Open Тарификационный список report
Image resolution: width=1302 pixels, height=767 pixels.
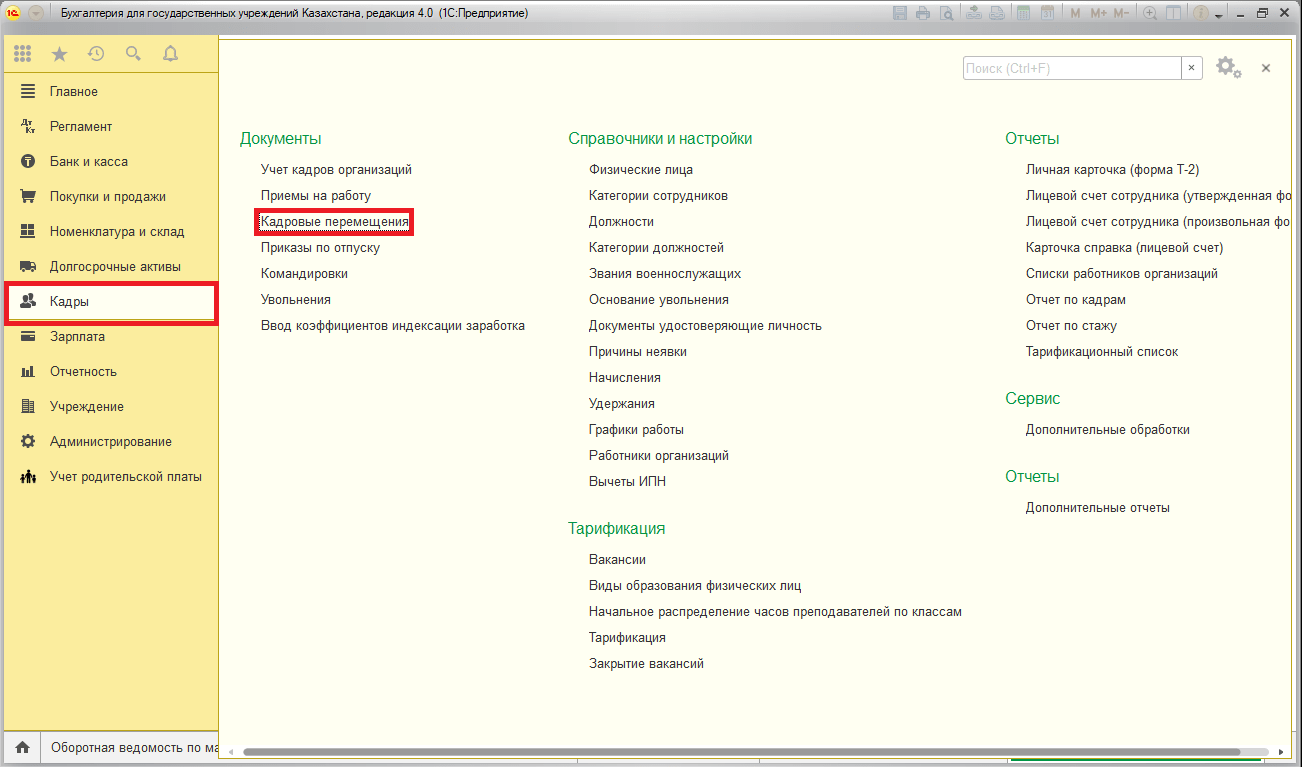pos(1101,352)
